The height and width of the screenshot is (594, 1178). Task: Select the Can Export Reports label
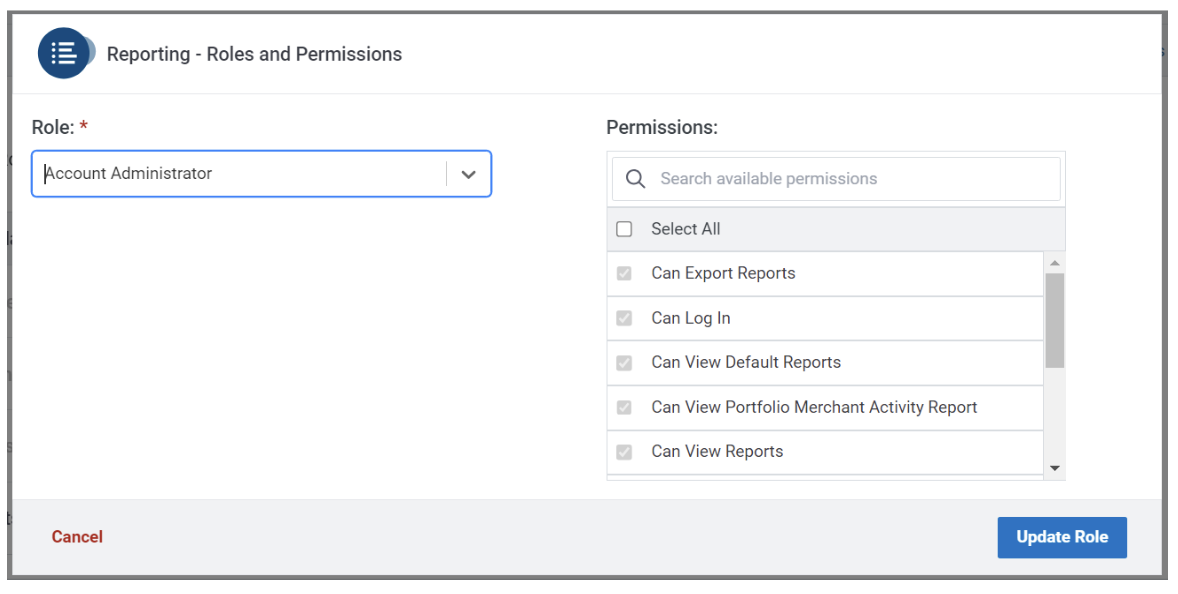[723, 273]
